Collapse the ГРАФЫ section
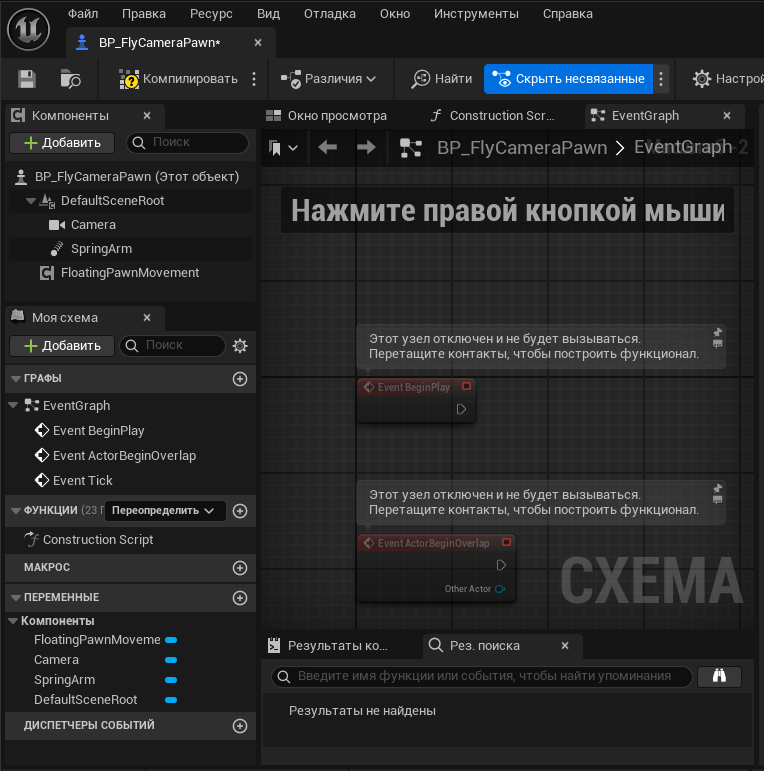The width and height of the screenshot is (764, 771). click(x=16, y=379)
